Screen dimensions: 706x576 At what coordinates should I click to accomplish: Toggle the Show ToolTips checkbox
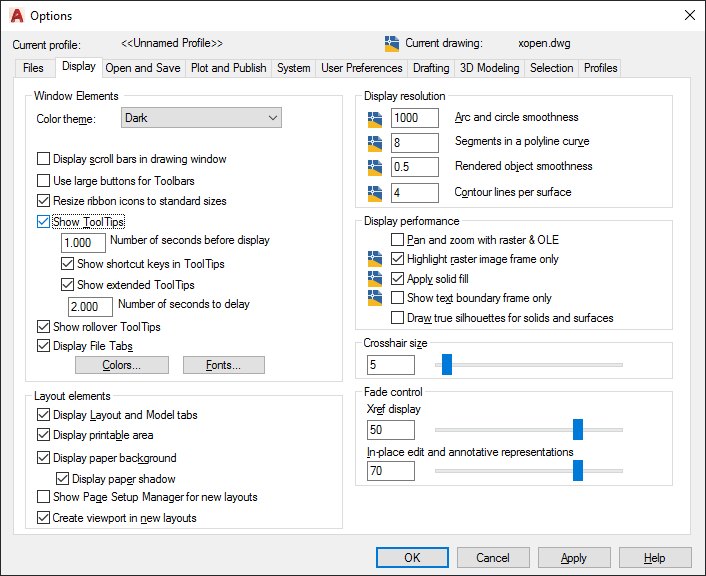(43, 222)
